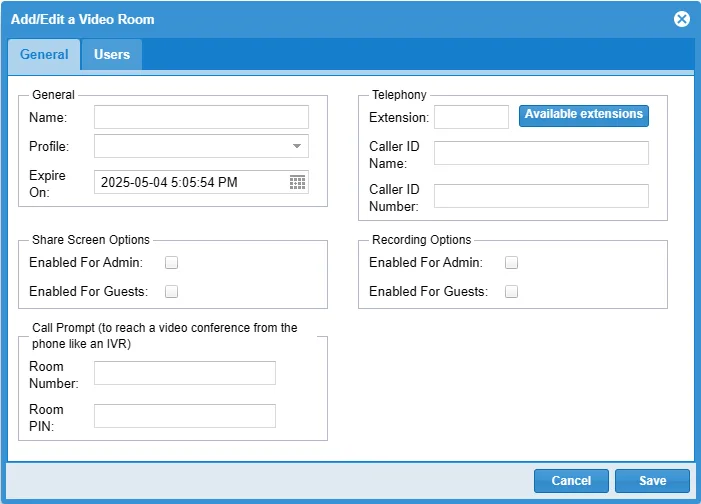Viewport: 701px width, 504px height.
Task: Toggle Recording Enabled For Admin checkbox
Action: [511, 263]
